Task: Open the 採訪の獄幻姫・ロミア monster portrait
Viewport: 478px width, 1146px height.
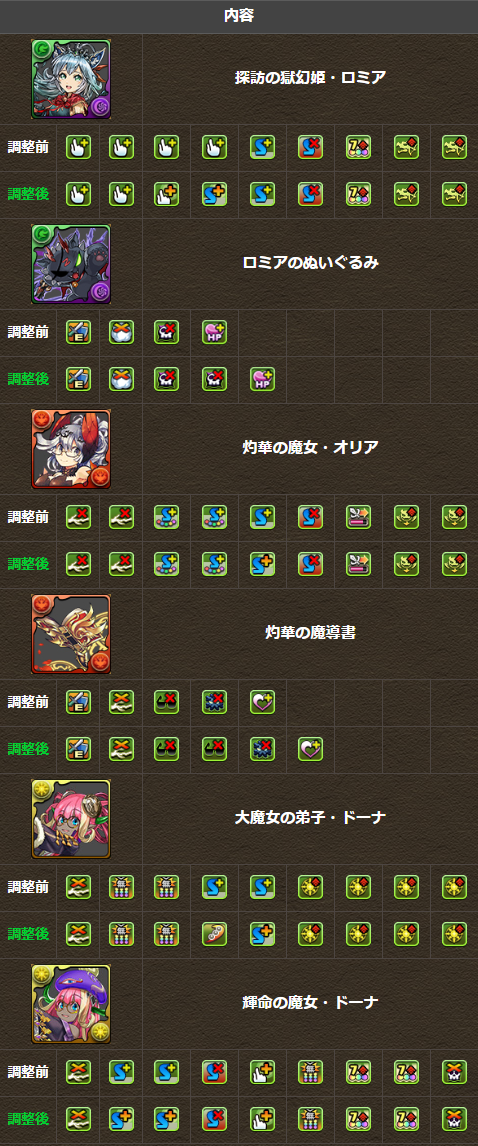Action: pyautogui.click(x=71, y=79)
